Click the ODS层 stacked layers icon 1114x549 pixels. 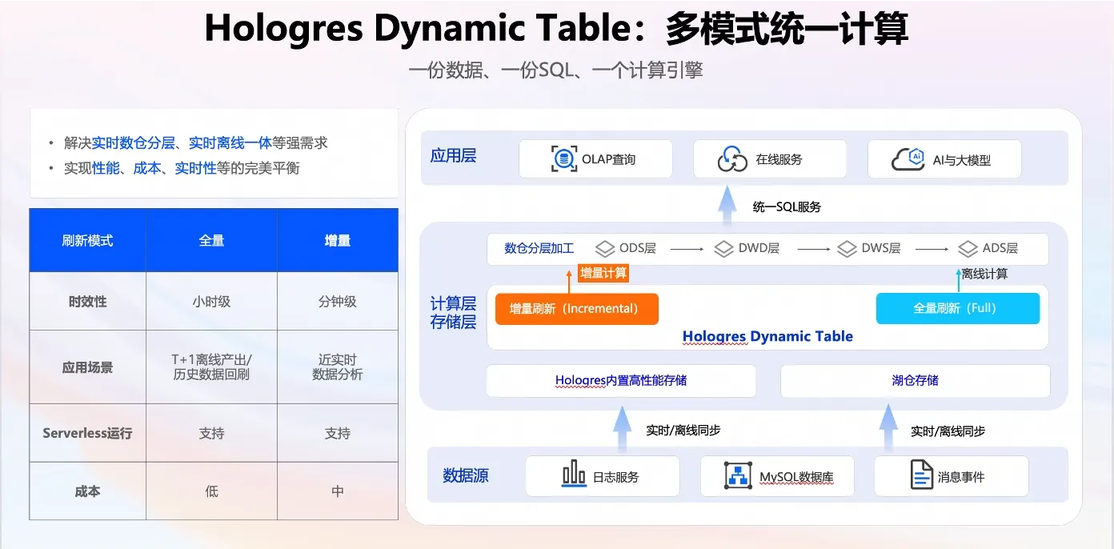605,249
